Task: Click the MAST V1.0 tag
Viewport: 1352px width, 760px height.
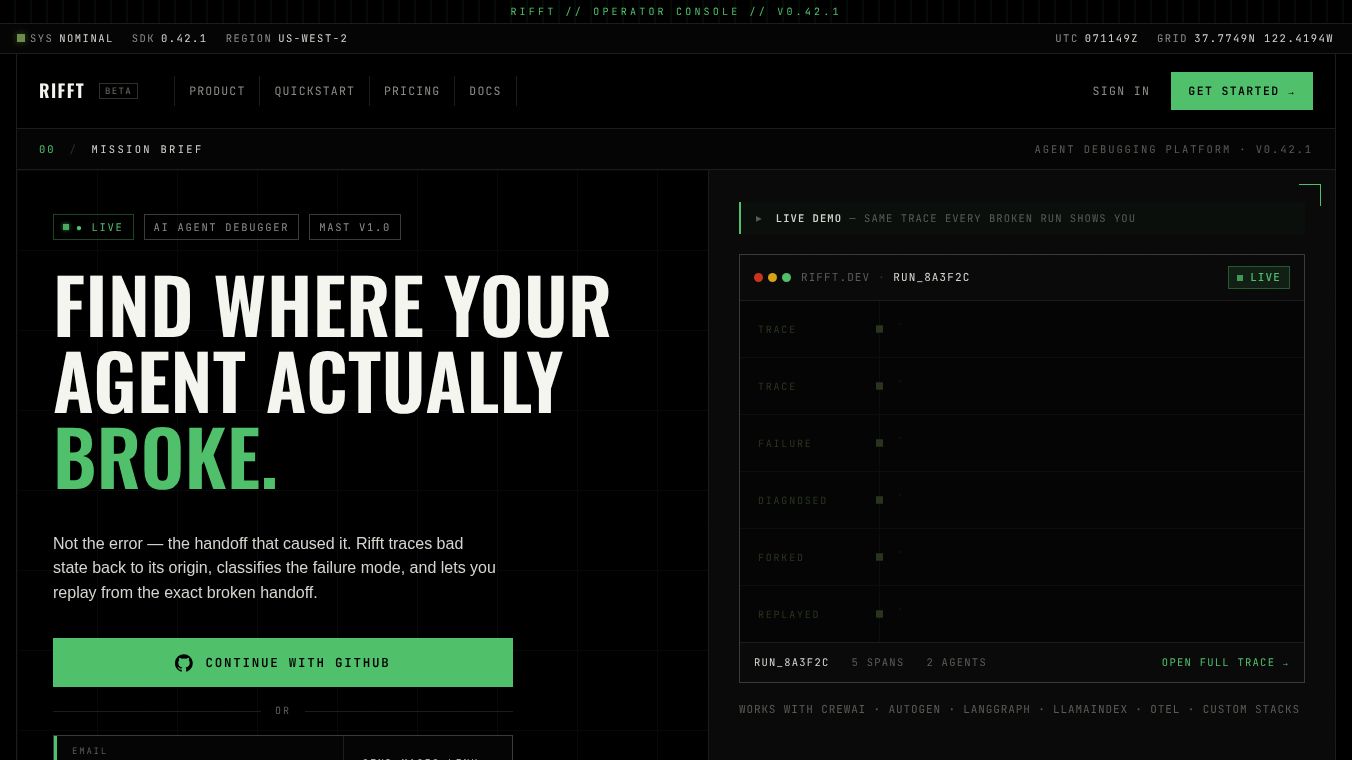Action: (x=355, y=227)
